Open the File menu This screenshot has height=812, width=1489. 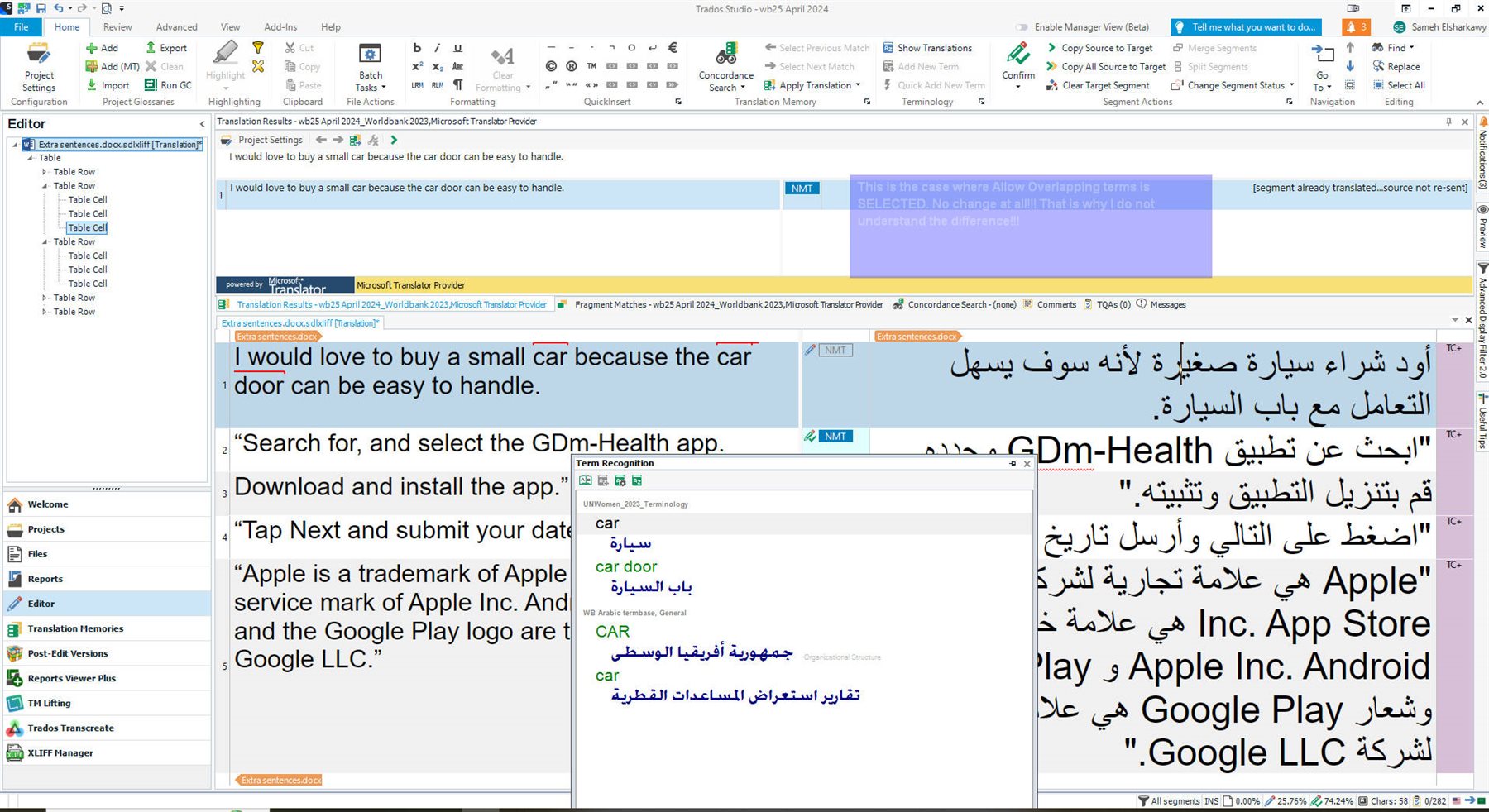coord(21,27)
